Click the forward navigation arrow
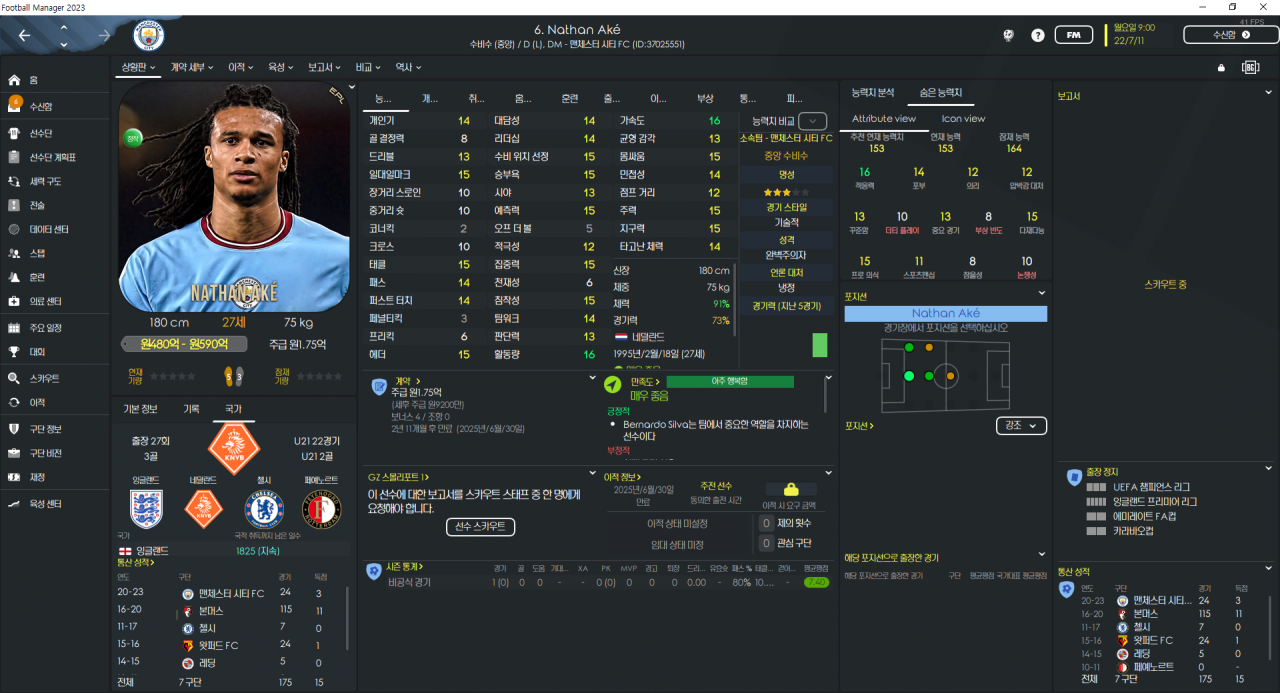This screenshot has height=693, width=1280. (104, 35)
